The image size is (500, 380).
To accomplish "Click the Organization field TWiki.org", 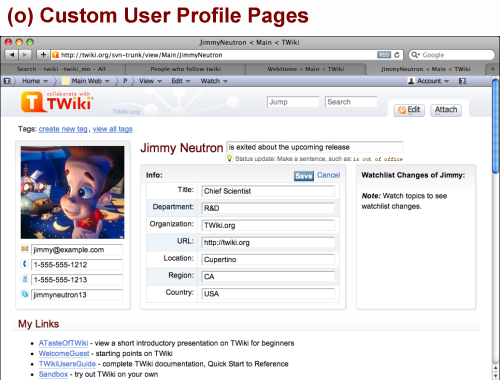I will click(268, 225).
